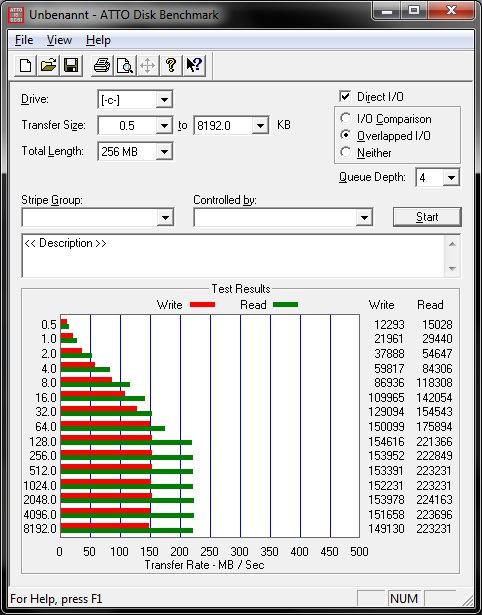Toggle the Direct I/O checkbox
The width and height of the screenshot is (482, 615).
[345, 96]
